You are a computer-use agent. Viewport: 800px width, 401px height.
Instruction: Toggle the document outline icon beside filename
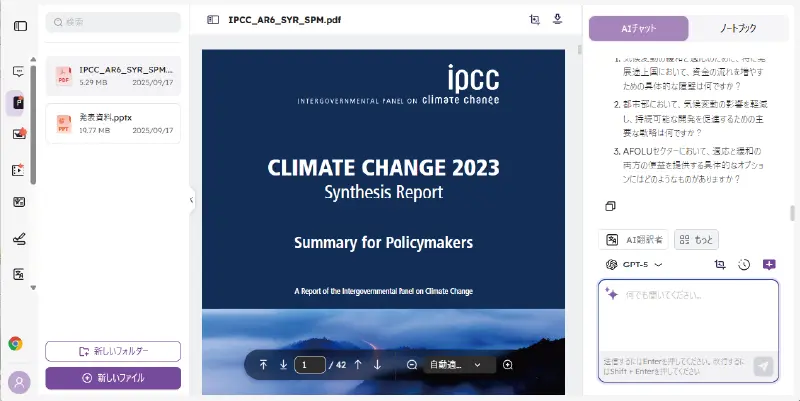213,20
